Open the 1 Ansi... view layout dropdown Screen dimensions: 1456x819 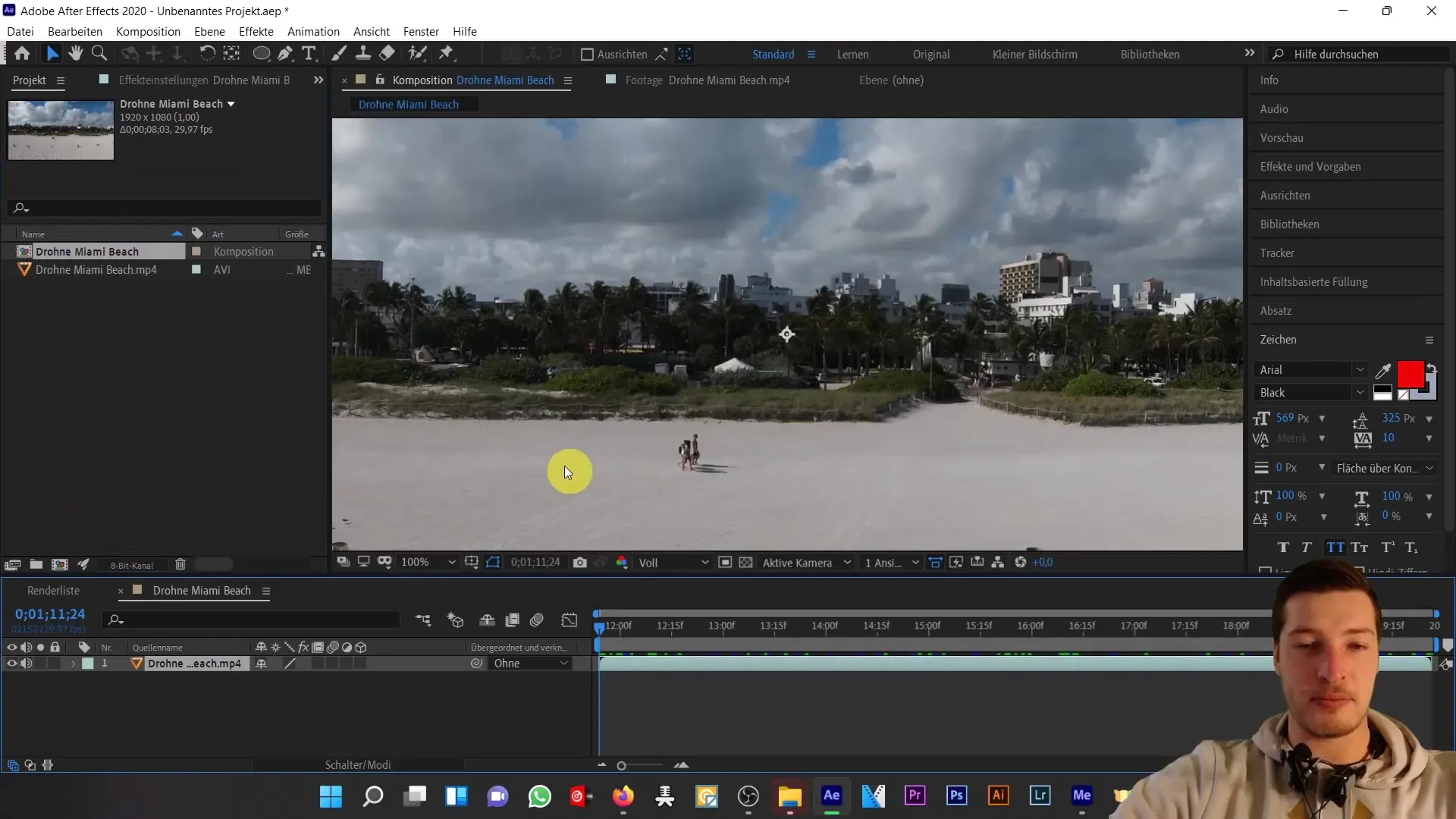[x=892, y=563]
